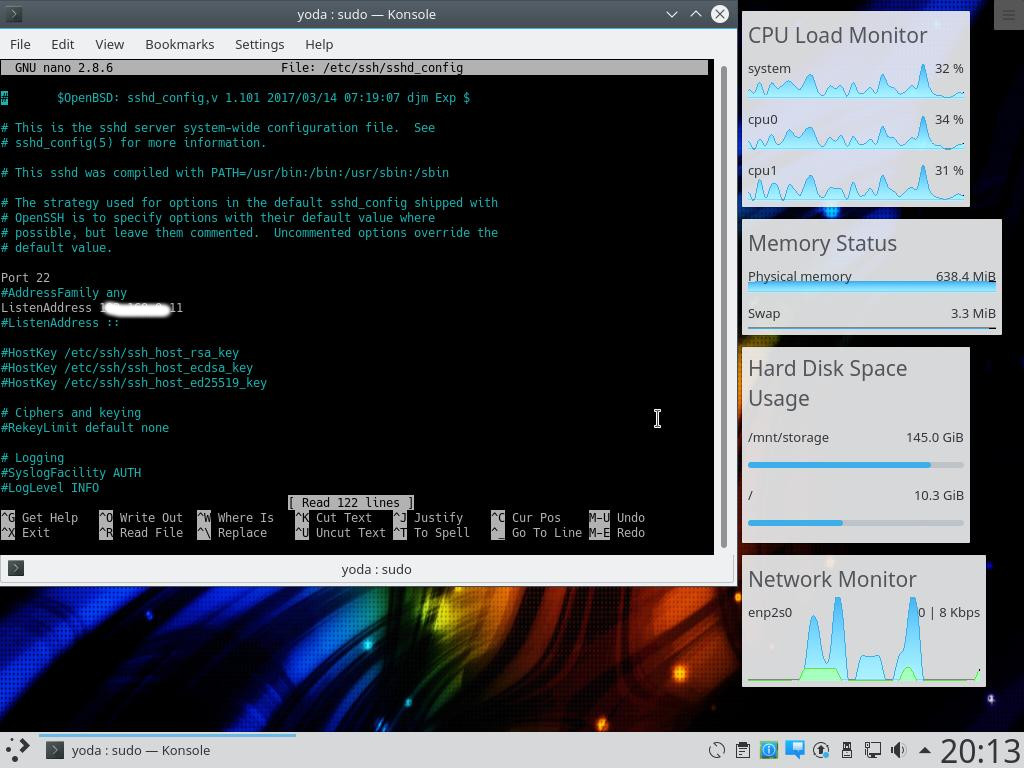Open the removable USB devices icon
Image resolution: width=1024 pixels, height=768 pixels.
click(x=847, y=750)
